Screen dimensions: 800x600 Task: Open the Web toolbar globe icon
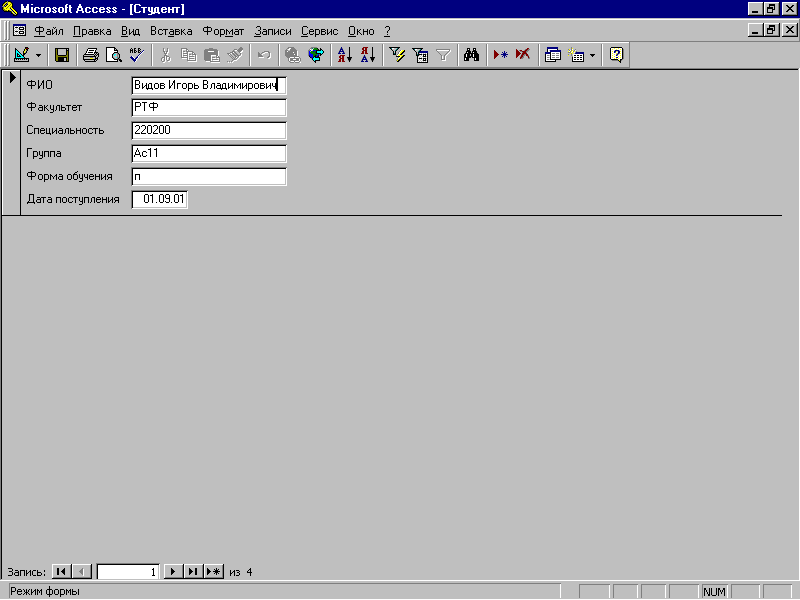[316, 55]
